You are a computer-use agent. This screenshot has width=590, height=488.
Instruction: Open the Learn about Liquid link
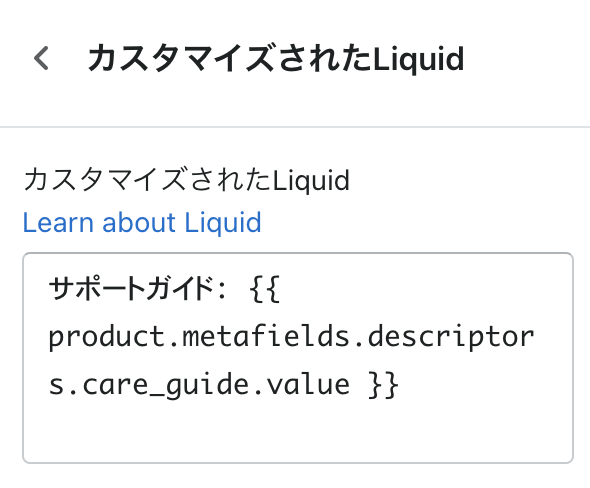pyautogui.click(x=142, y=222)
